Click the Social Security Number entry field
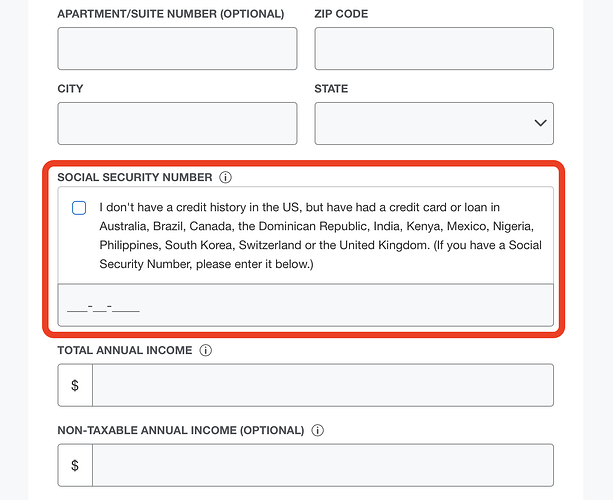This screenshot has width=613, height=500. (305, 305)
